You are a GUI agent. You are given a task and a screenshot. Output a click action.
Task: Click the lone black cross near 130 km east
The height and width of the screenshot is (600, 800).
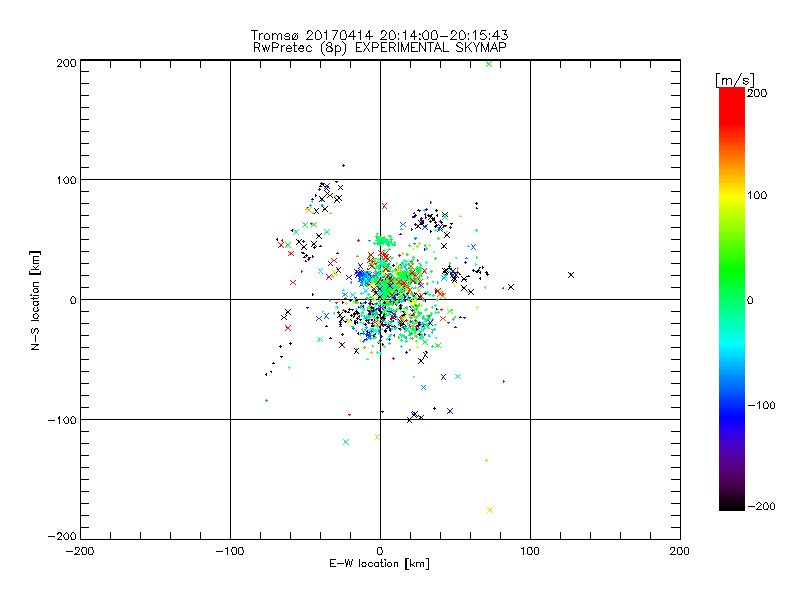[571, 275]
